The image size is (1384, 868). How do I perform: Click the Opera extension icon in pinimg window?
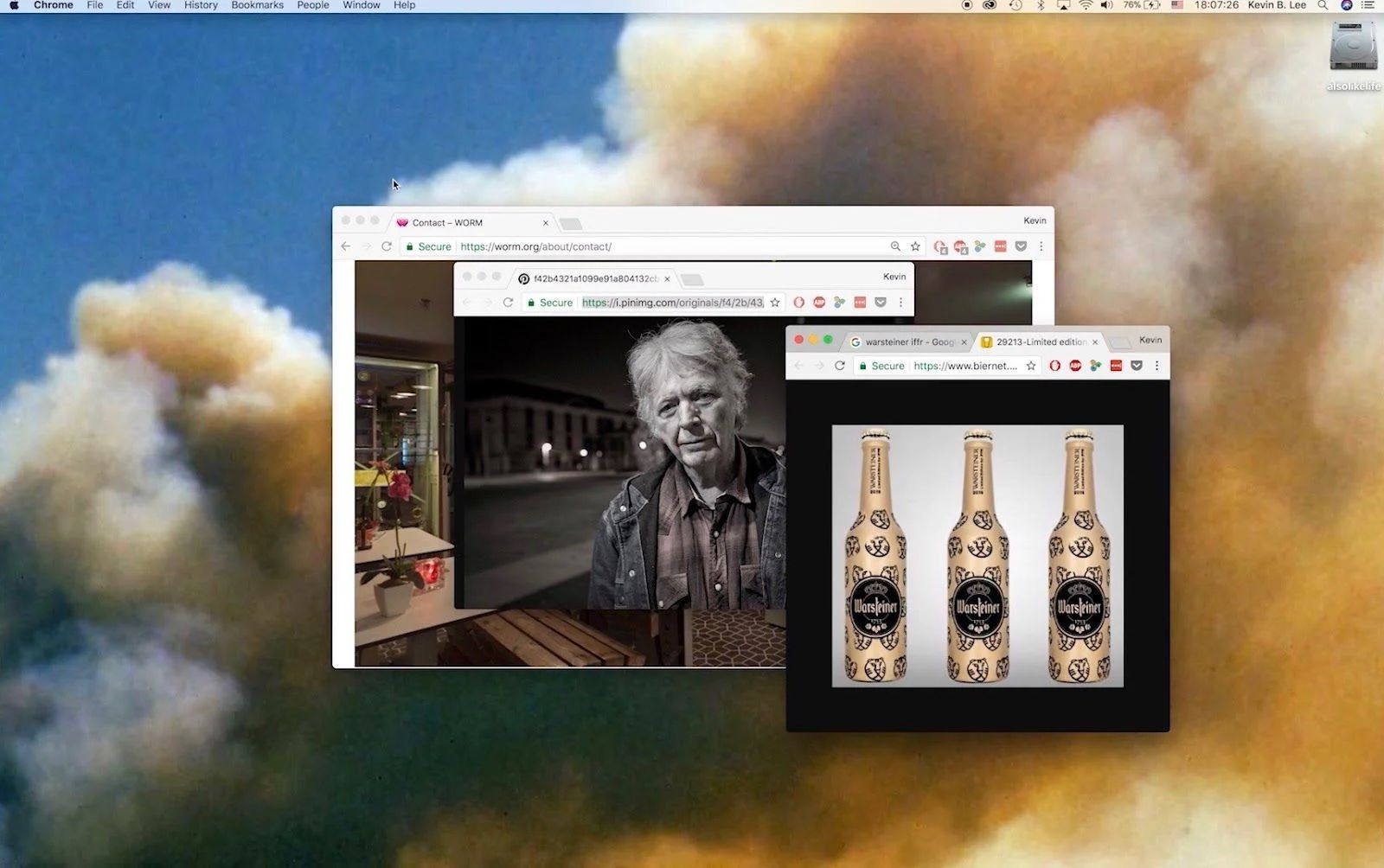click(x=798, y=303)
